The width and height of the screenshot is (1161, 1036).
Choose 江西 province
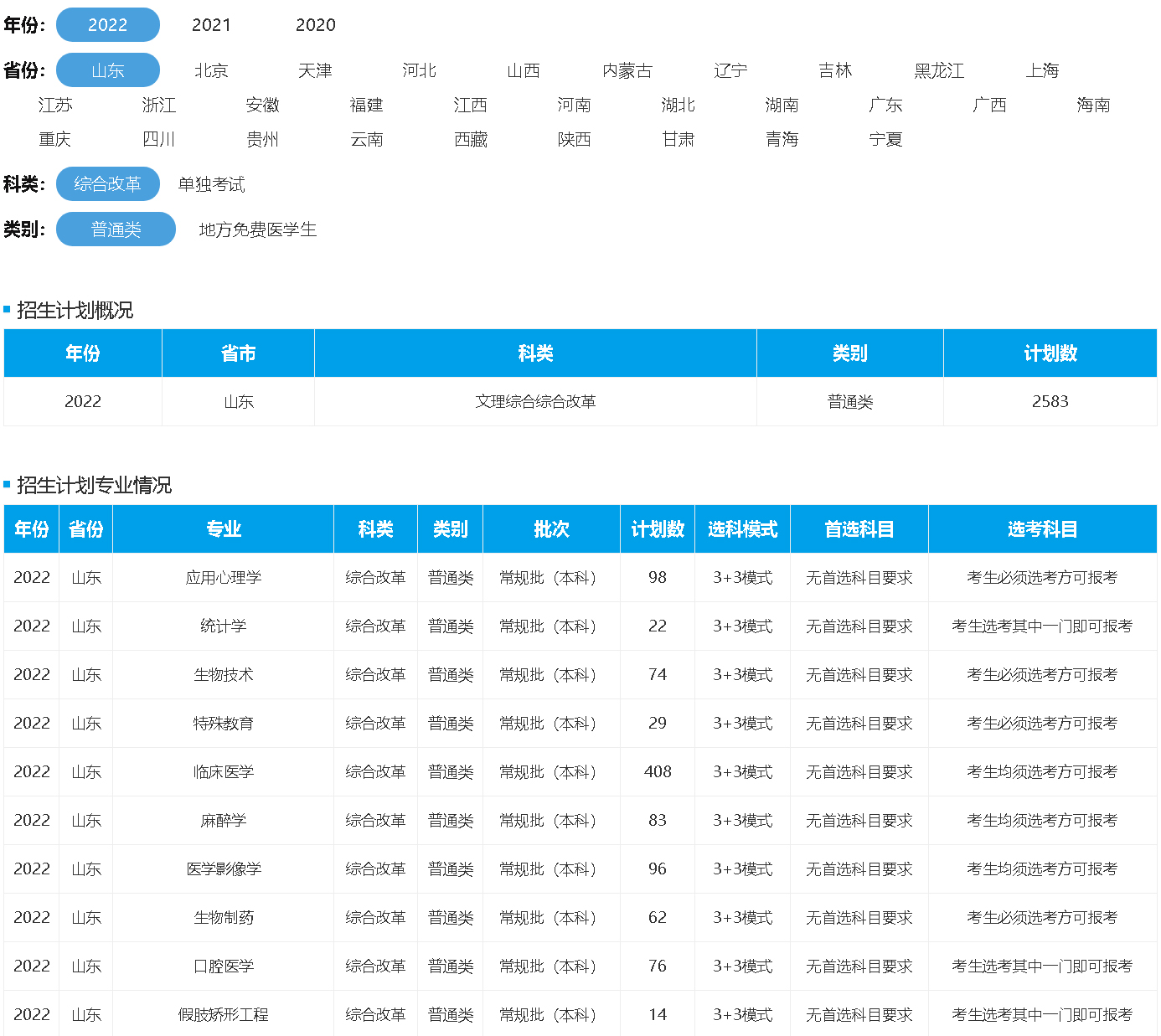(x=471, y=105)
